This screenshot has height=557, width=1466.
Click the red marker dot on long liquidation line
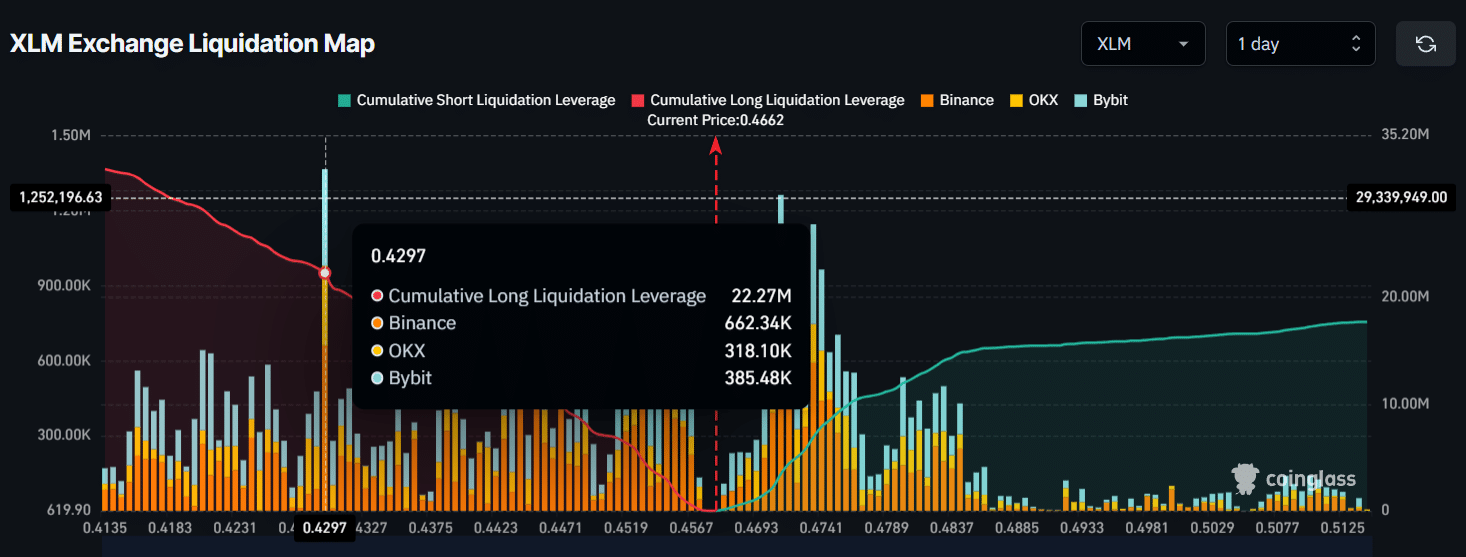pyautogui.click(x=325, y=273)
